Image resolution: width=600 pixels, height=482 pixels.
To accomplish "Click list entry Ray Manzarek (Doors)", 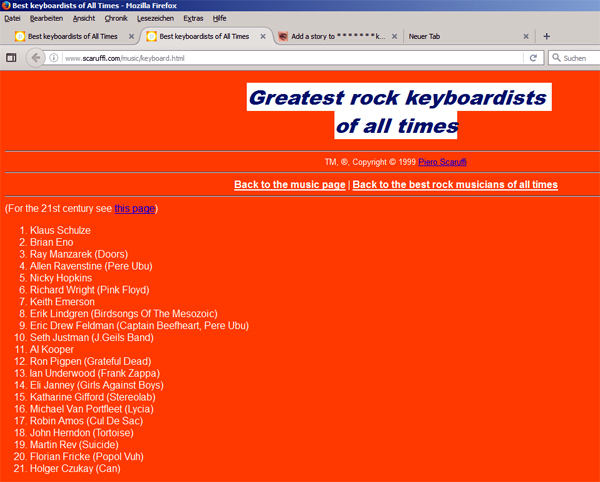I will coord(79,254).
